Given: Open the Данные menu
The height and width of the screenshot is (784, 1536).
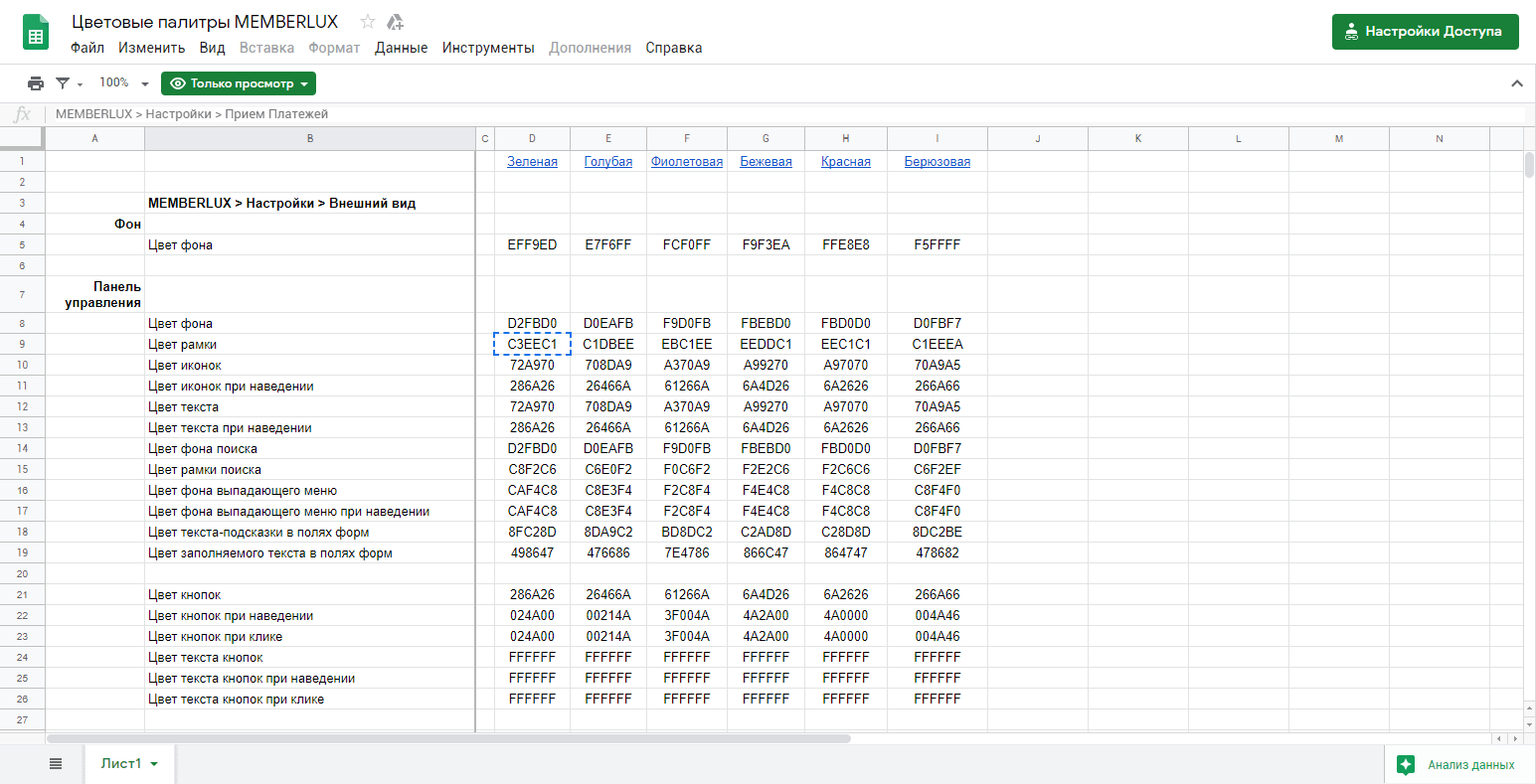Looking at the screenshot, I should click(401, 48).
